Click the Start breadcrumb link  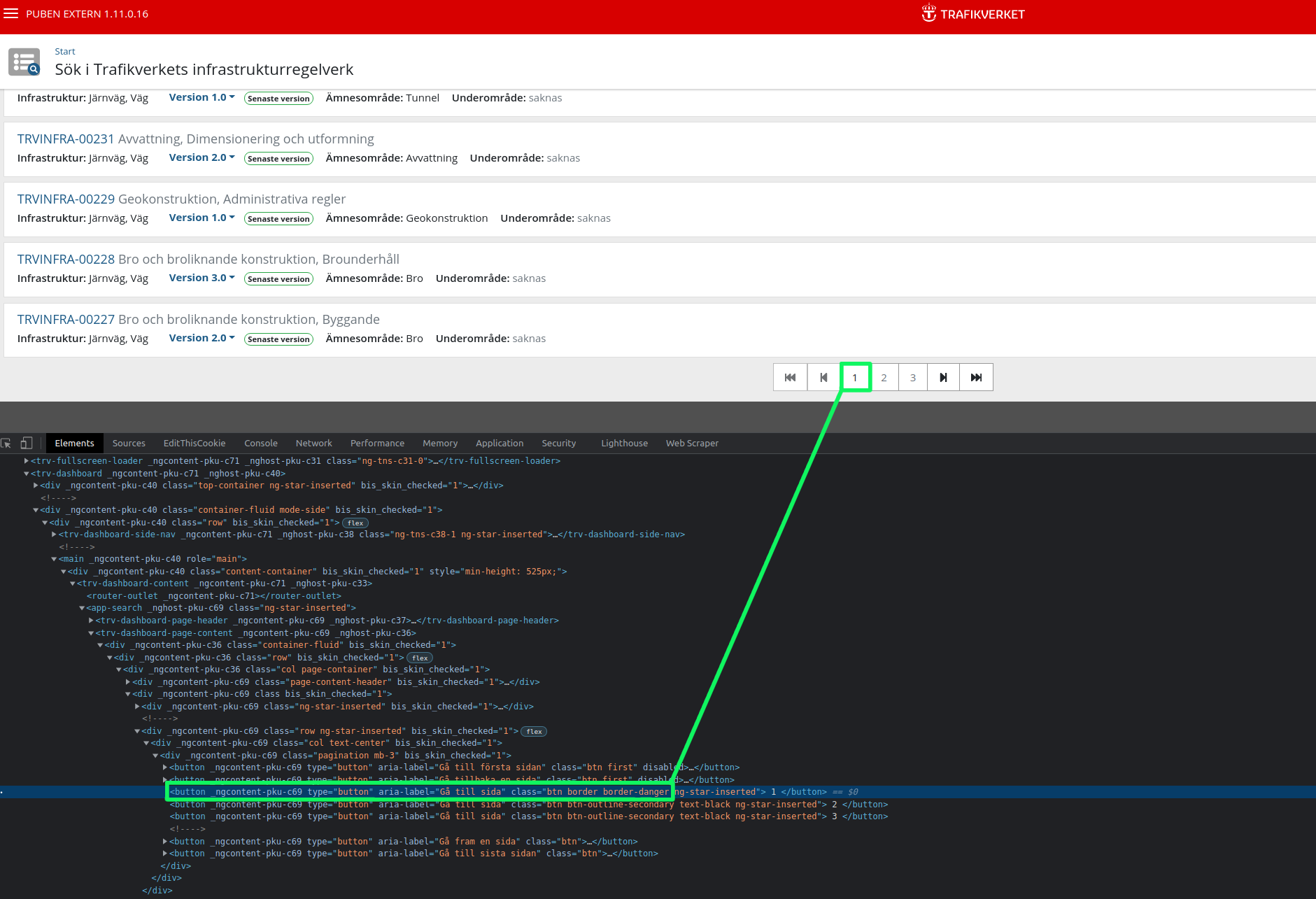point(64,52)
